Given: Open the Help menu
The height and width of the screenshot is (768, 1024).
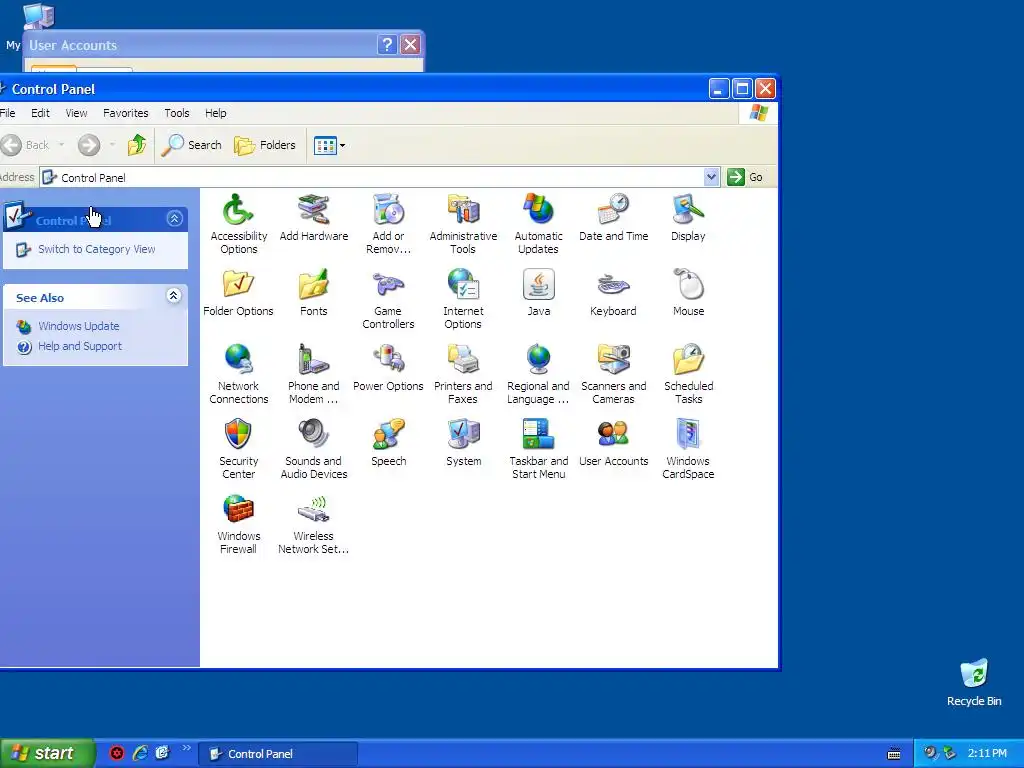Looking at the screenshot, I should coord(216,113).
